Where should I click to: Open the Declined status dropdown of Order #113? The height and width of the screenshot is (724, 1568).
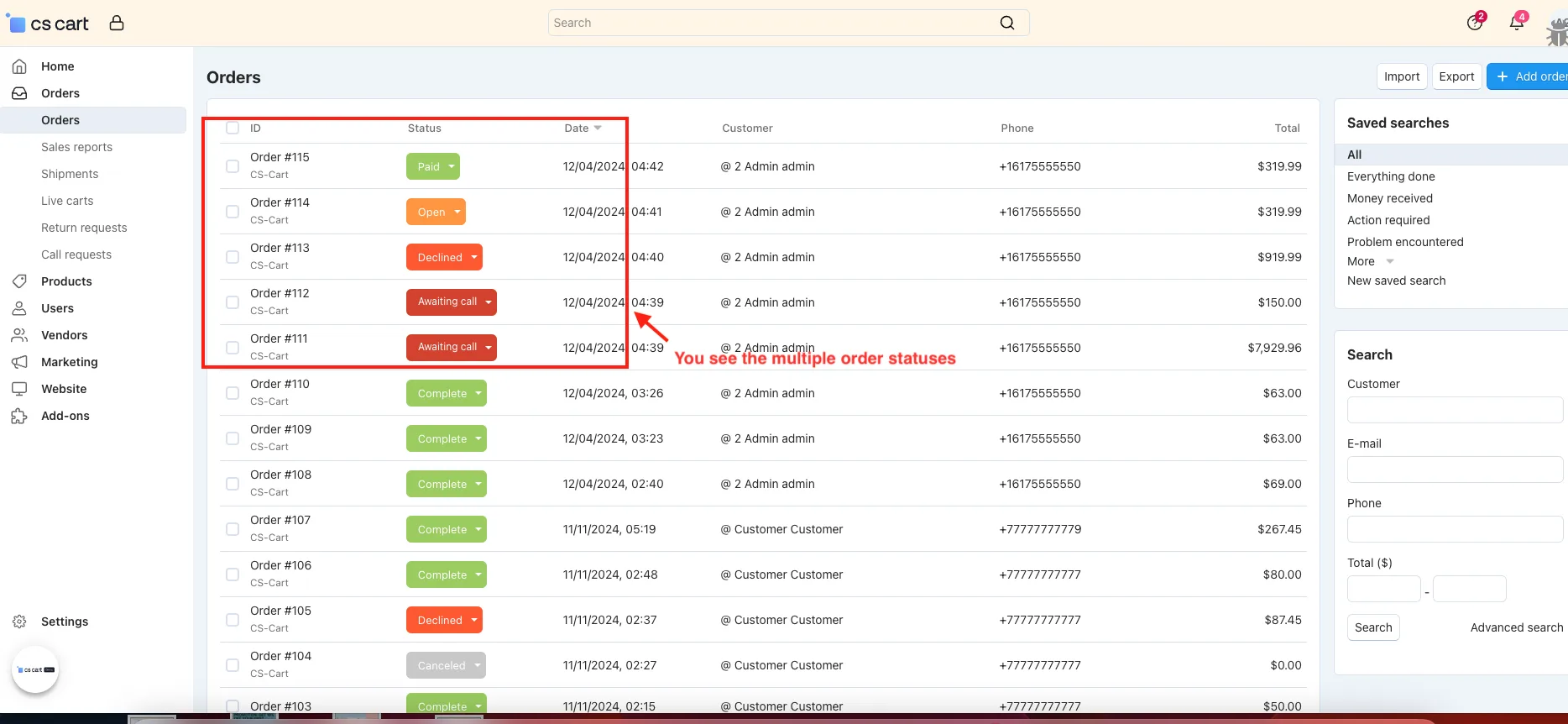click(444, 257)
